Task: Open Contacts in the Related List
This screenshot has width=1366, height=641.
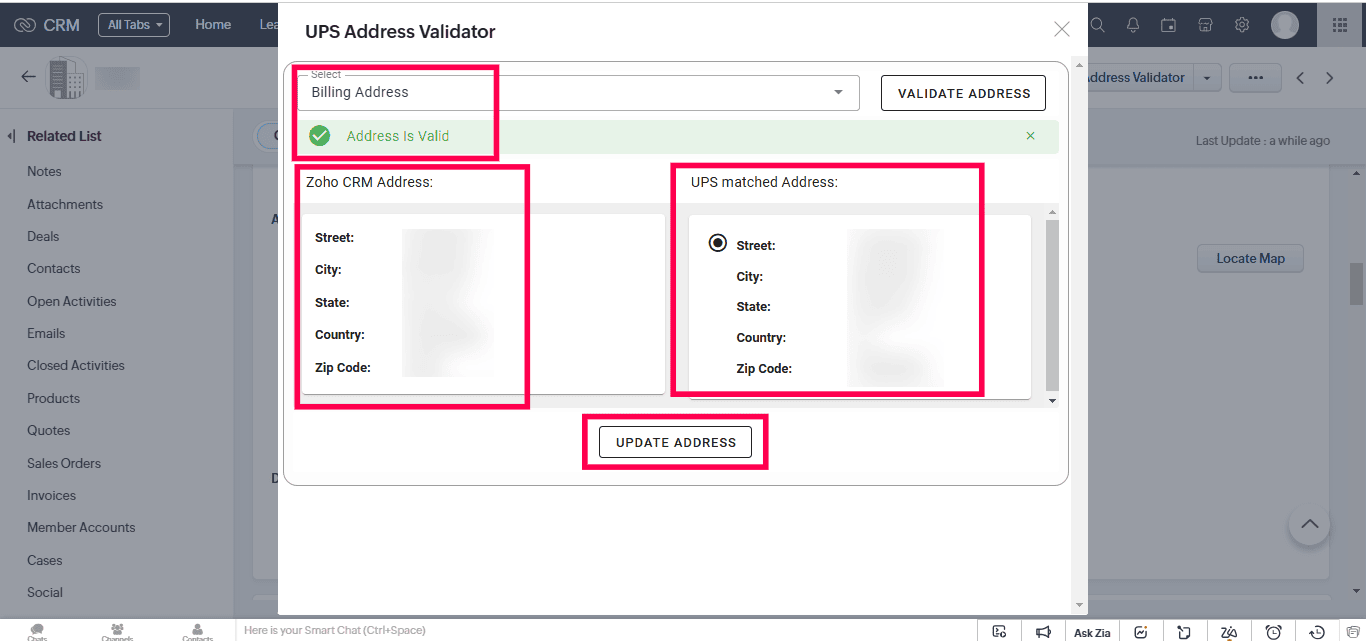Action: coord(54,268)
